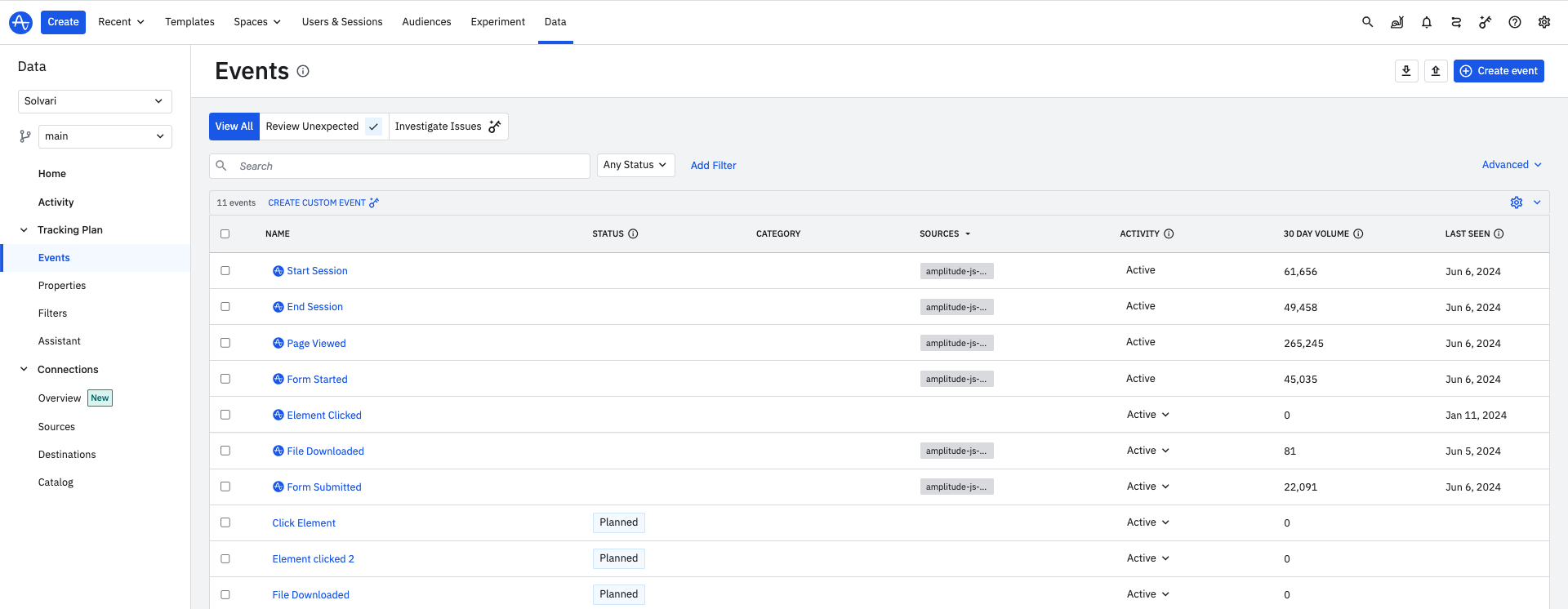The width and height of the screenshot is (1568, 609).
Task: Click the Form Started event icon
Action: point(278,379)
